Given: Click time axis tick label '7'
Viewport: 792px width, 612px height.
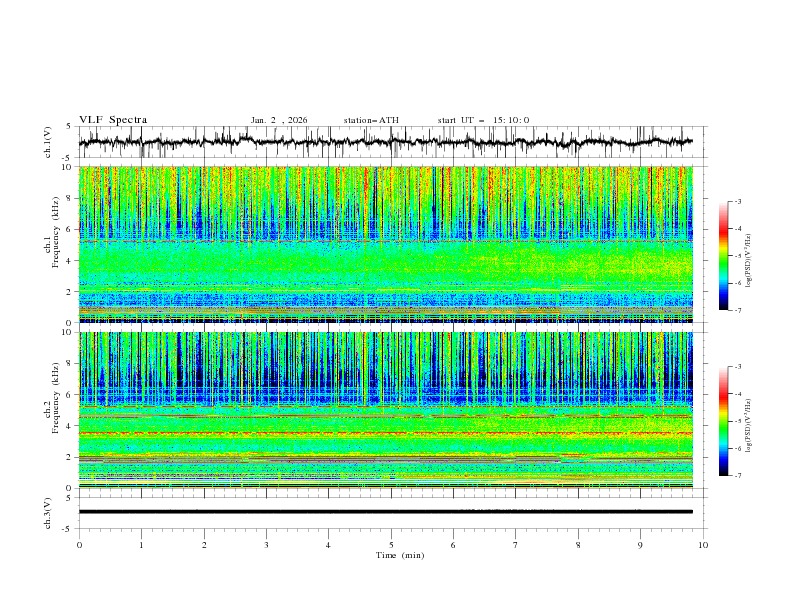Looking at the screenshot, I should (516, 545).
